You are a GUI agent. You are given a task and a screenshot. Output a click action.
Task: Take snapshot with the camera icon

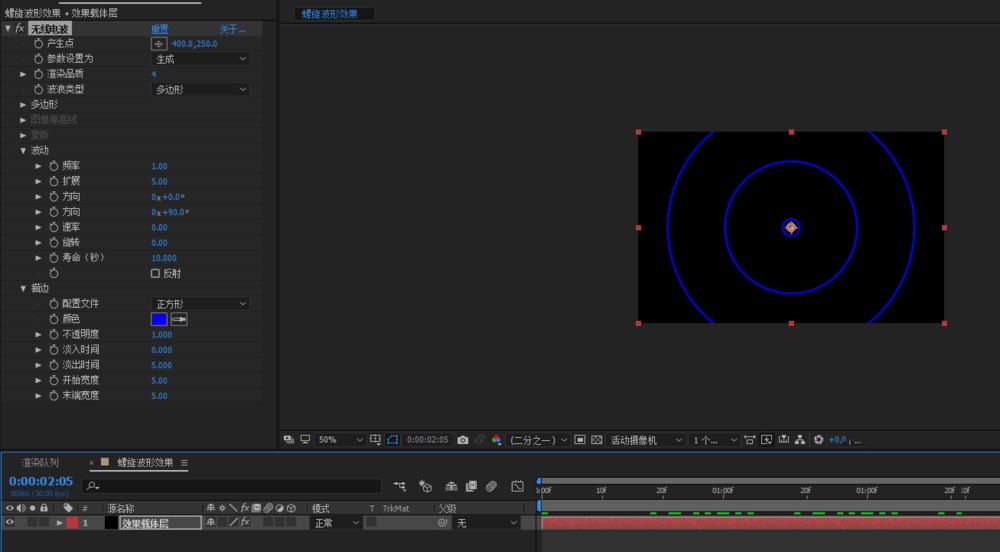pyautogui.click(x=463, y=440)
